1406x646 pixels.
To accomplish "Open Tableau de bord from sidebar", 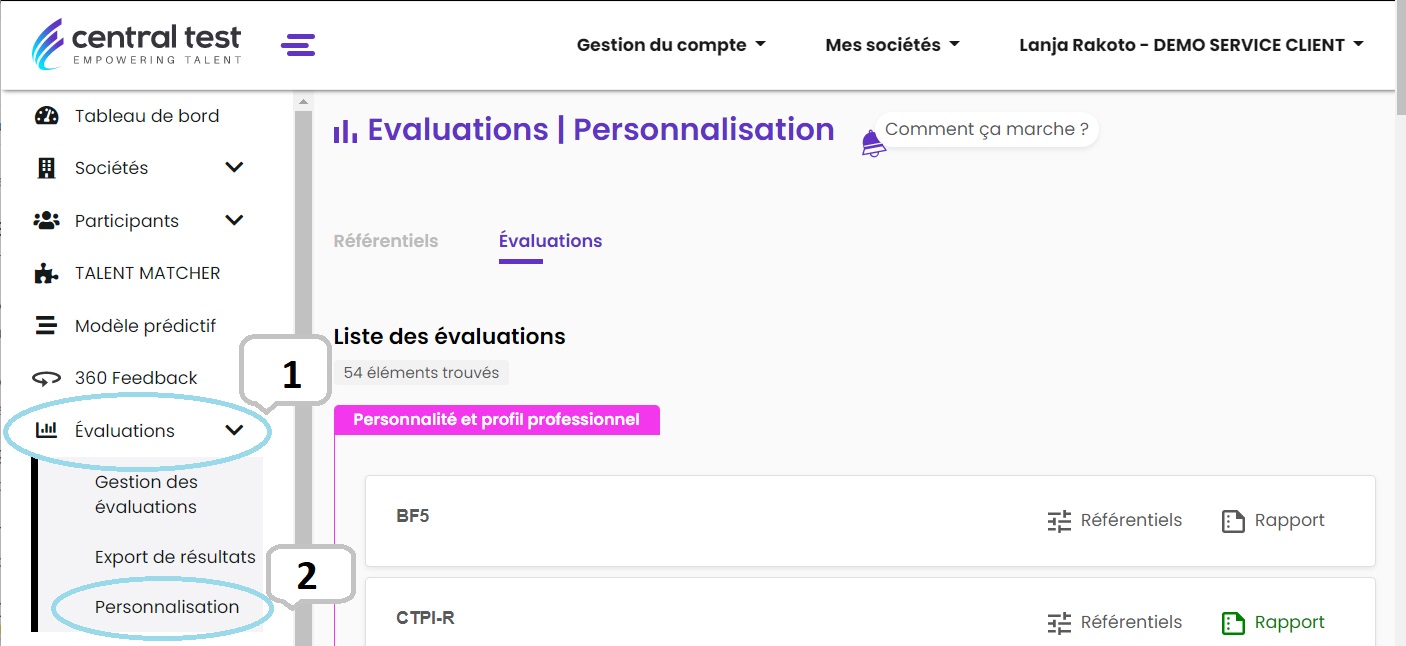I will pos(146,116).
